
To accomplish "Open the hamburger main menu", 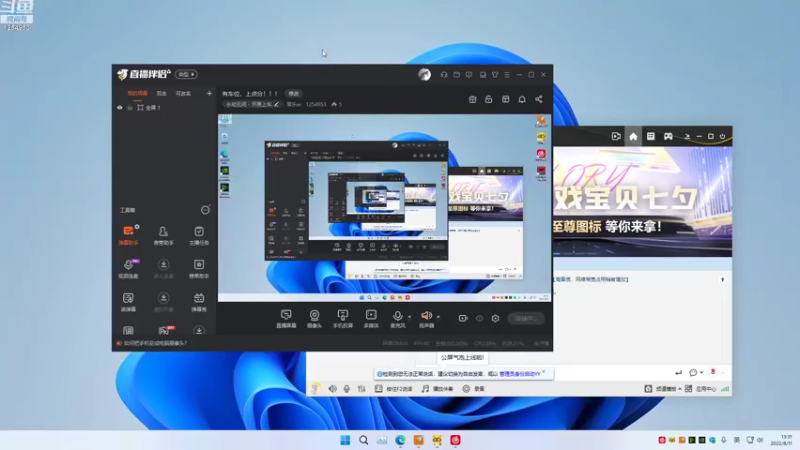I will click(507, 74).
